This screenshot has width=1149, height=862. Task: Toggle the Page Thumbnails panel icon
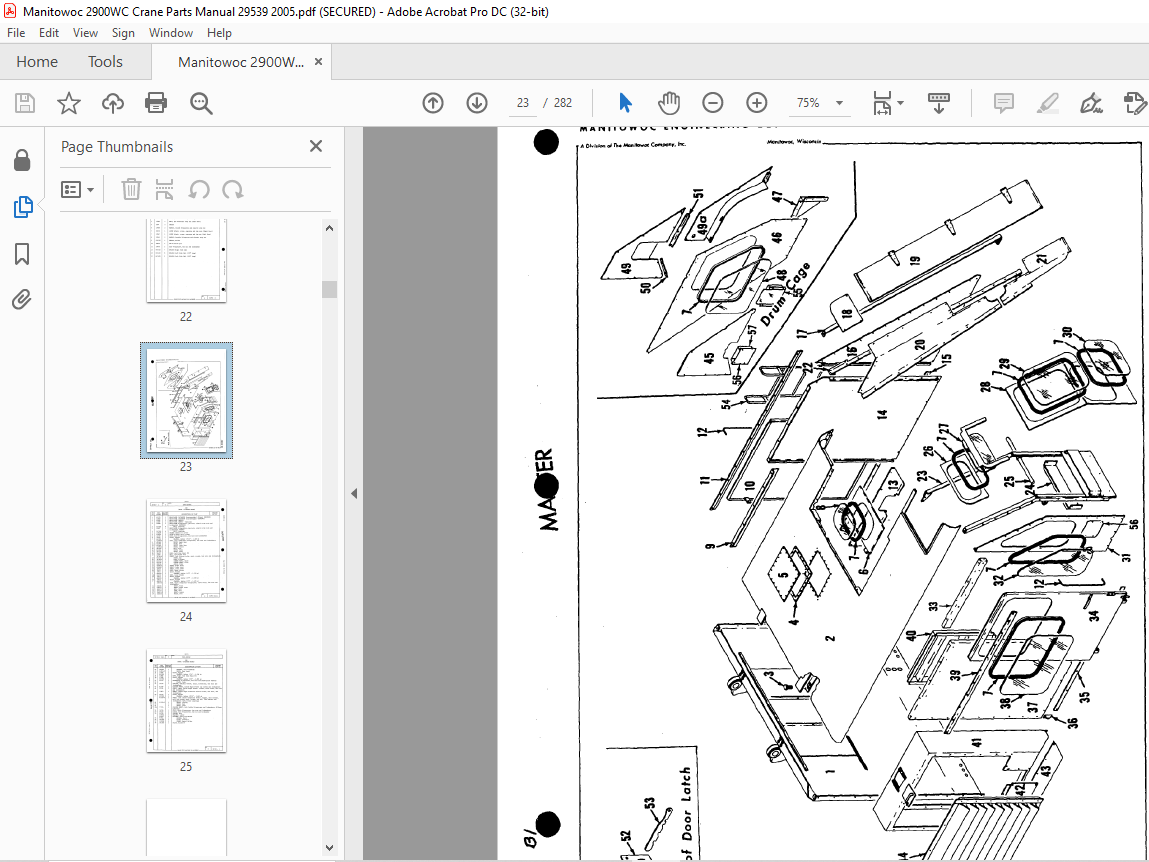click(23, 207)
